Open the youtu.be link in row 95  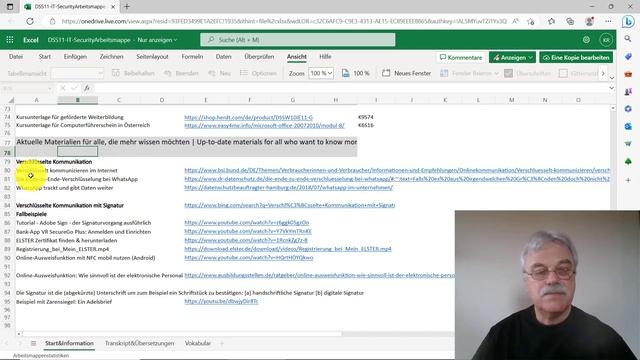click(221, 301)
